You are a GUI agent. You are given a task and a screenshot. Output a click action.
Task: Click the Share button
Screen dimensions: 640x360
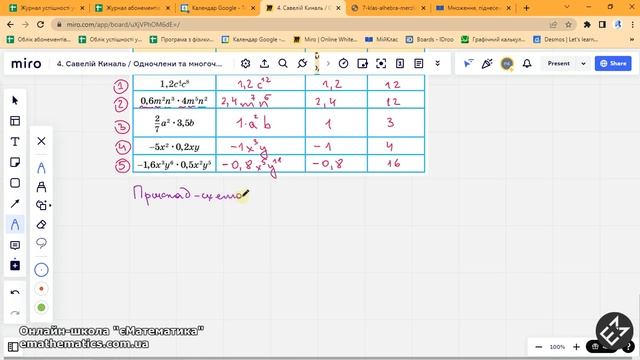coord(613,63)
